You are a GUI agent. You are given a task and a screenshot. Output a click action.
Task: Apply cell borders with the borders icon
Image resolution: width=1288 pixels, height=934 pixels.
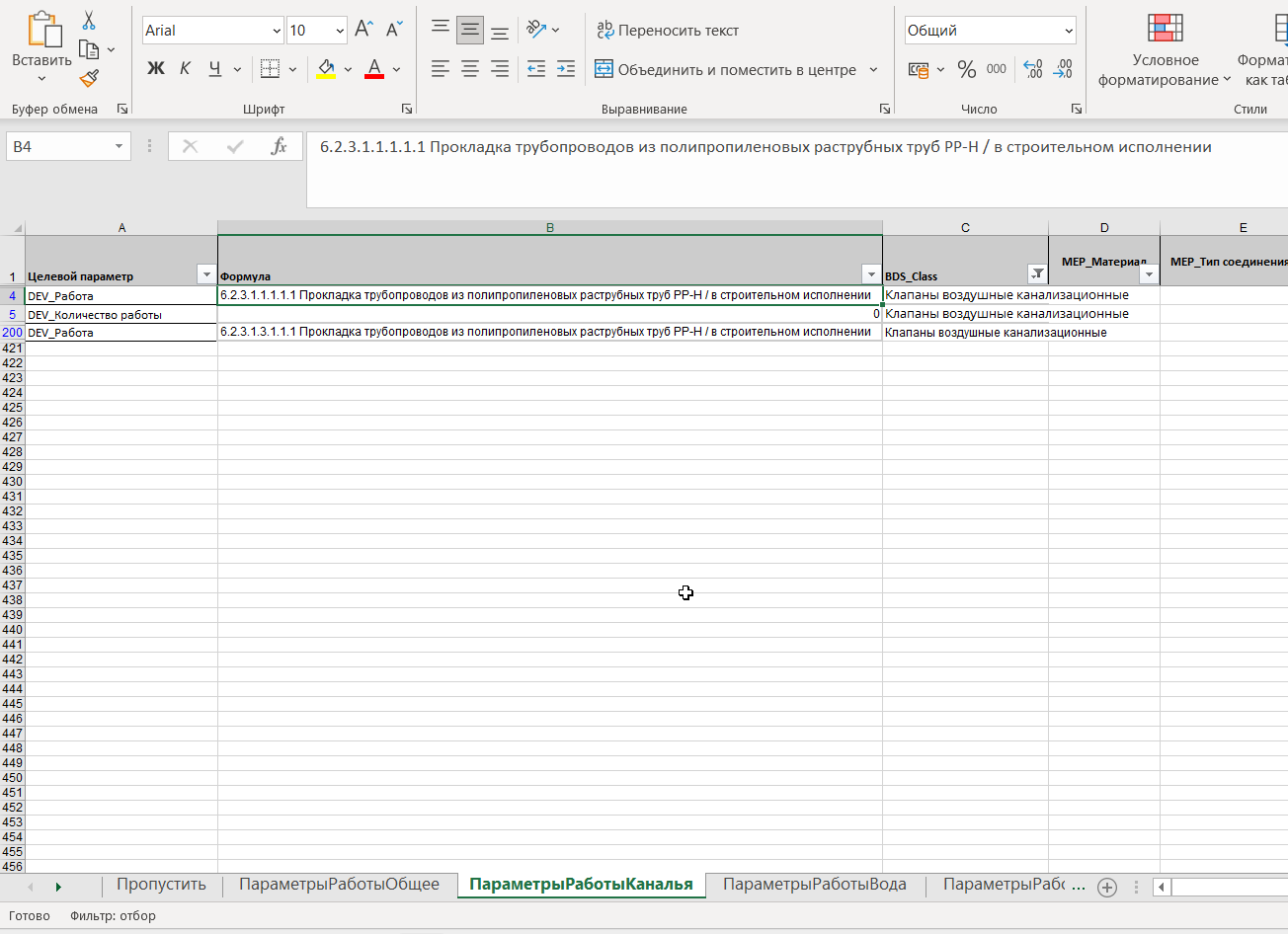[x=270, y=69]
